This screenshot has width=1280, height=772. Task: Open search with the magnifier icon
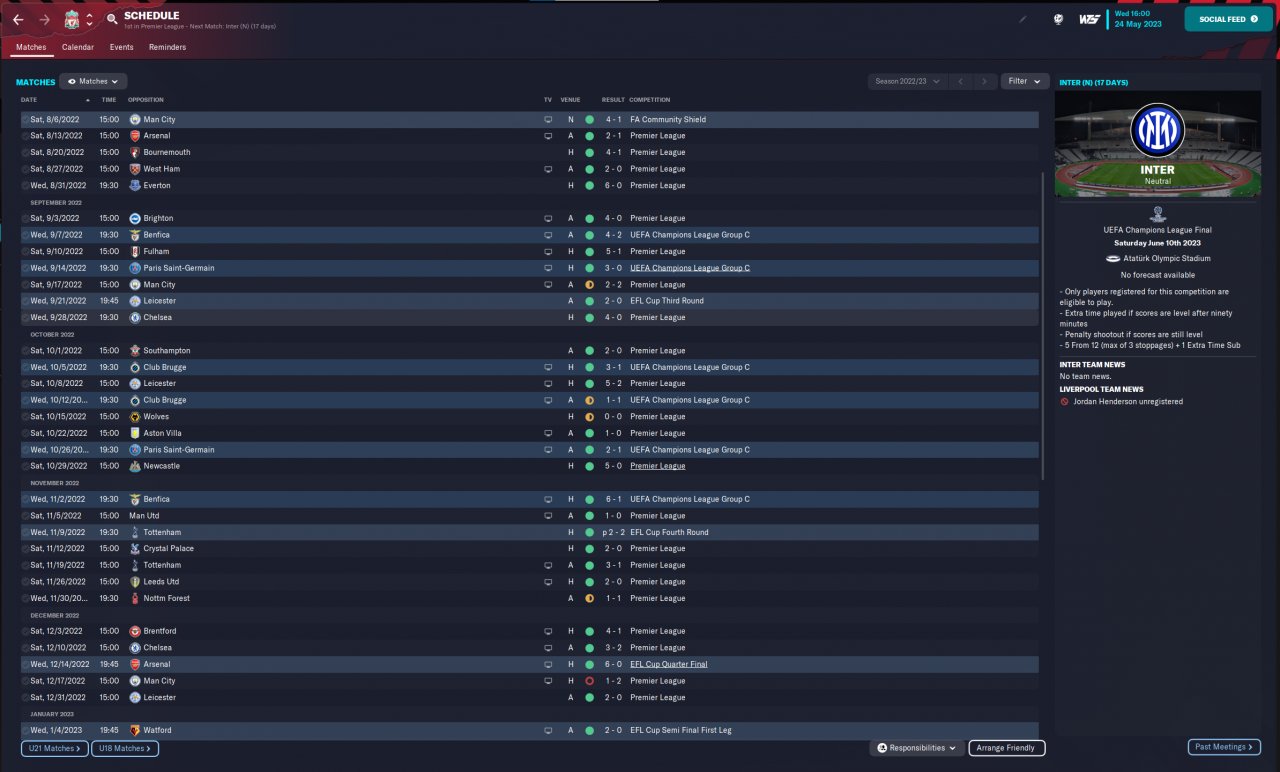pyautogui.click(x=112, y=20)
